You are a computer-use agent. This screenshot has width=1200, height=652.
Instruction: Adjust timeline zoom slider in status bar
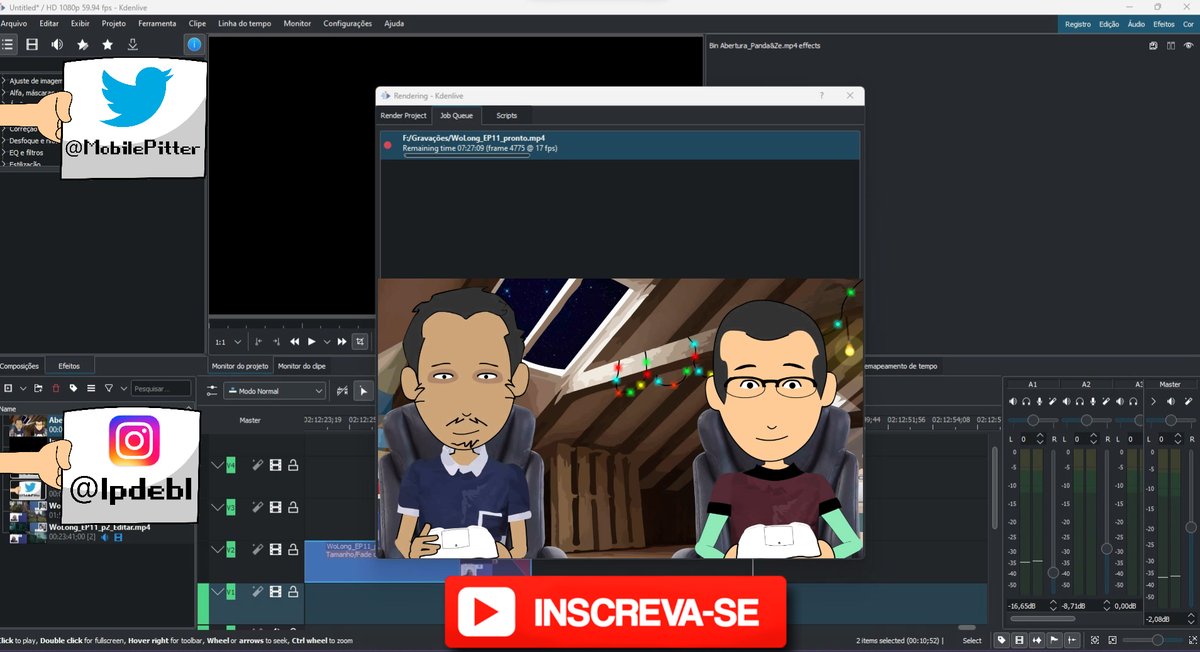1157,640
